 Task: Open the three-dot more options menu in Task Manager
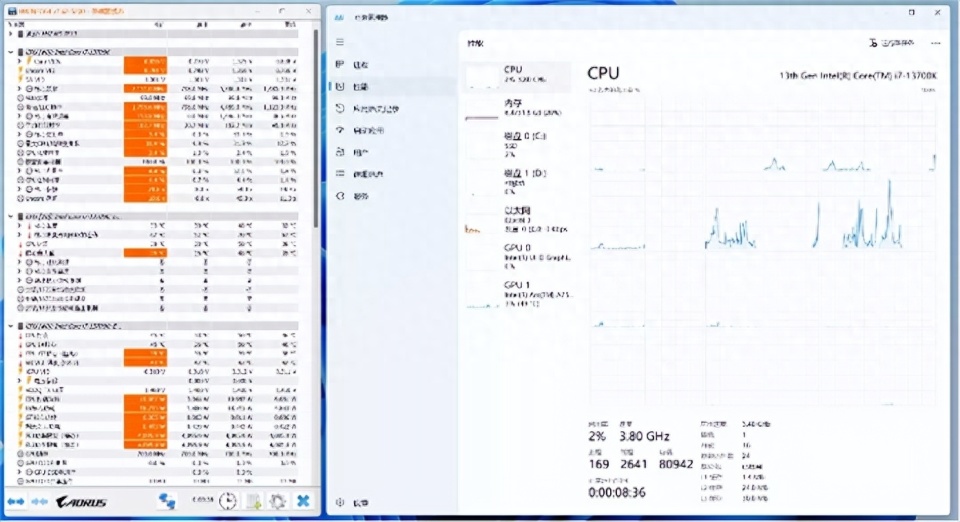936,43
